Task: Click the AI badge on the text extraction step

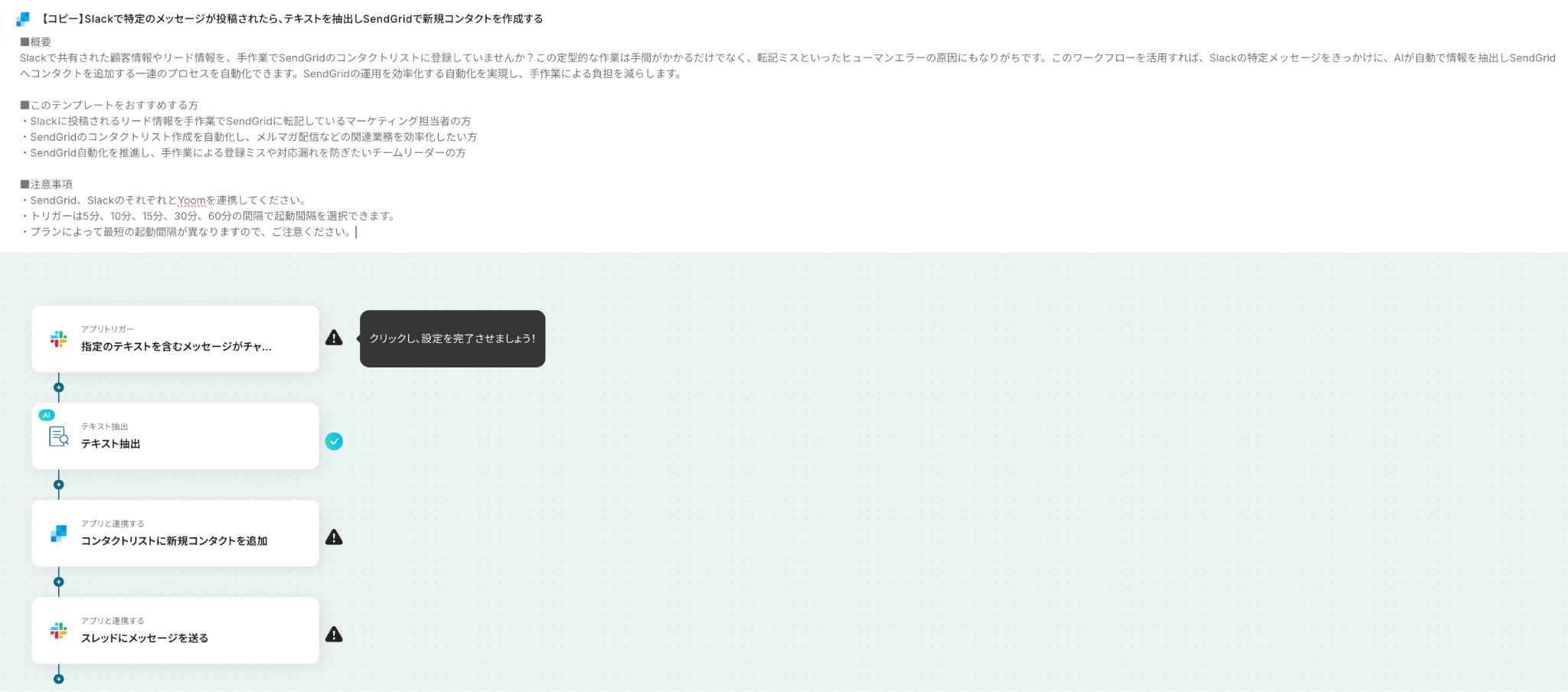Action: (x=47, y=415)
